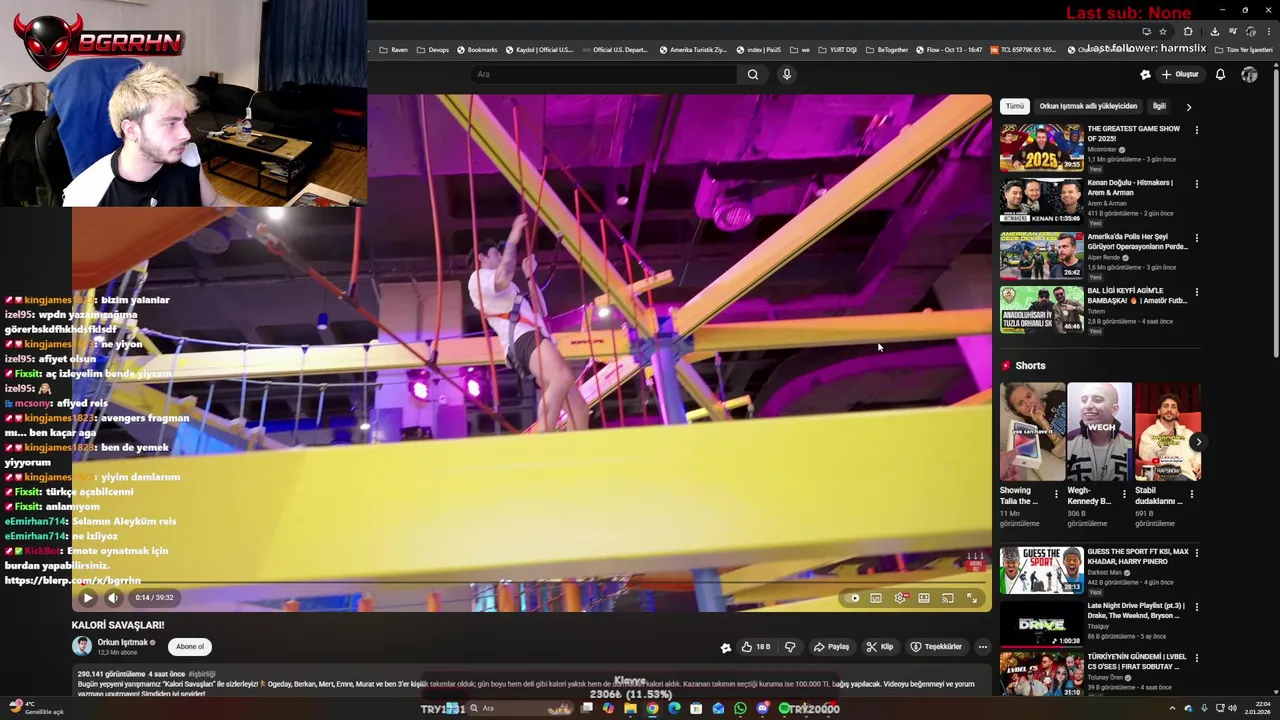1280x720 pixels.
Task: Open the Oluştur create menu
Action: pyautogui.click(x=1180, y=74)
